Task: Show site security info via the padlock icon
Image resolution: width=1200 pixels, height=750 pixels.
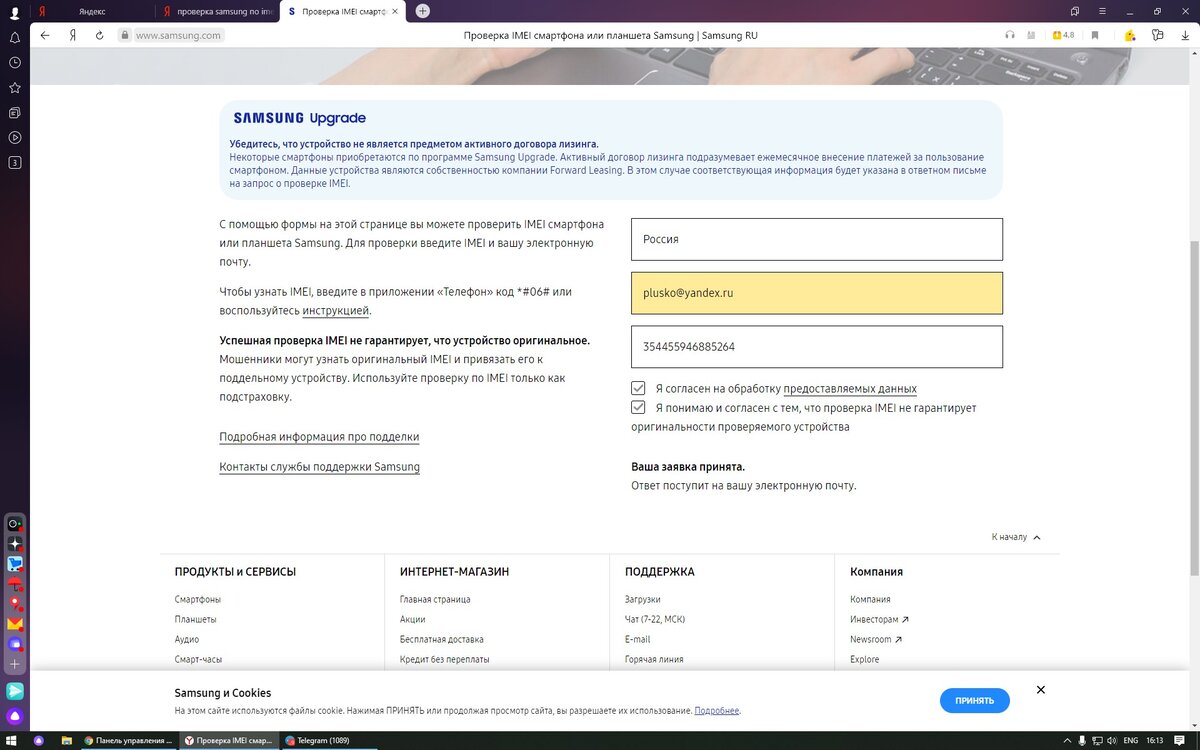Action: 125,35
